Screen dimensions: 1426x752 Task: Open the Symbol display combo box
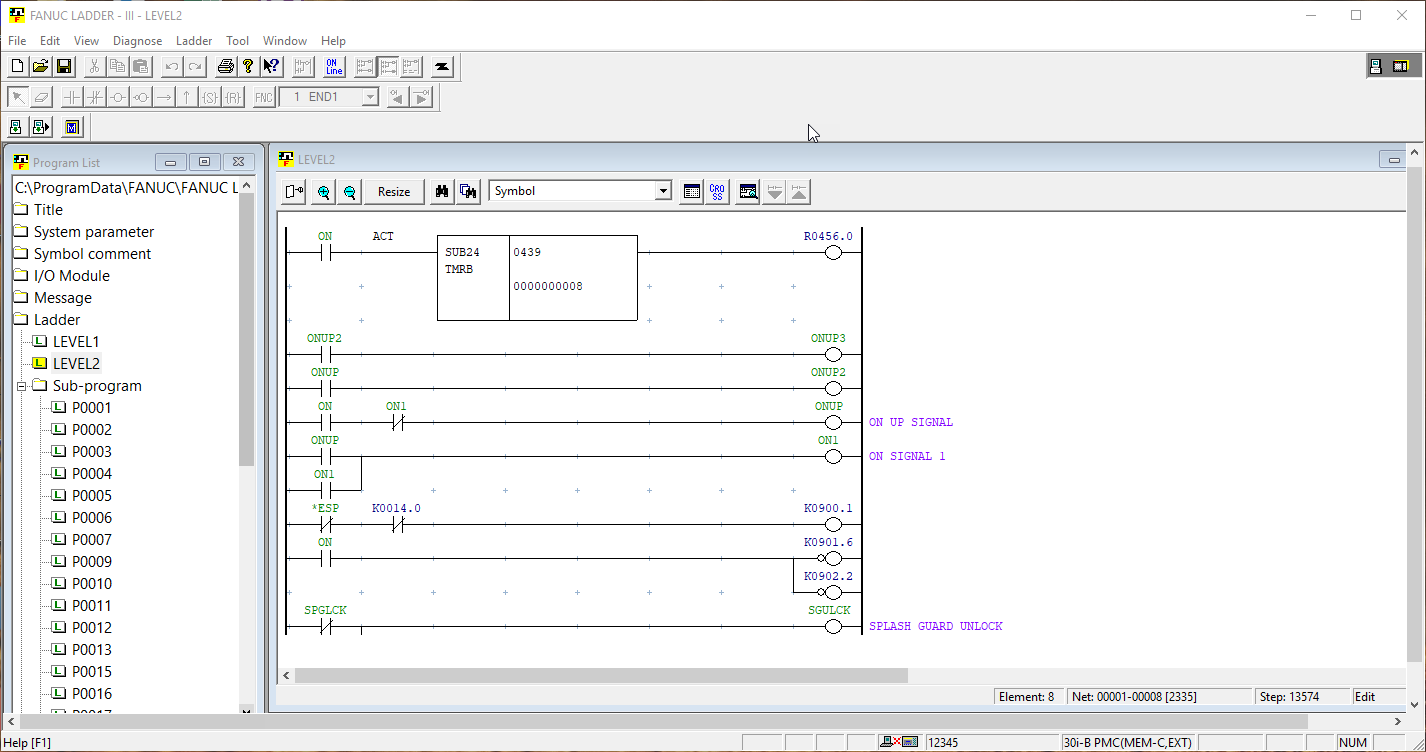pyautogui.click(x=663, y=190)
